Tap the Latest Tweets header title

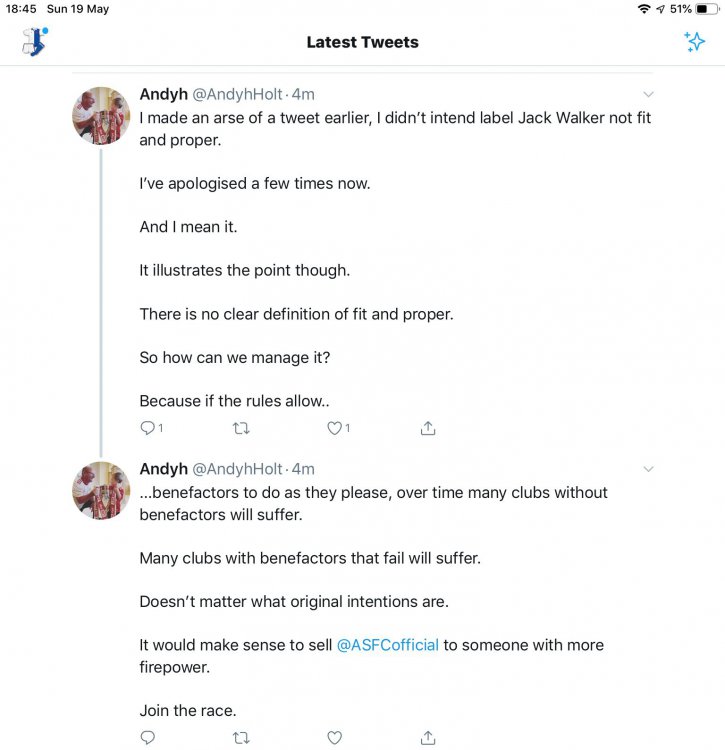pos(362,42)
